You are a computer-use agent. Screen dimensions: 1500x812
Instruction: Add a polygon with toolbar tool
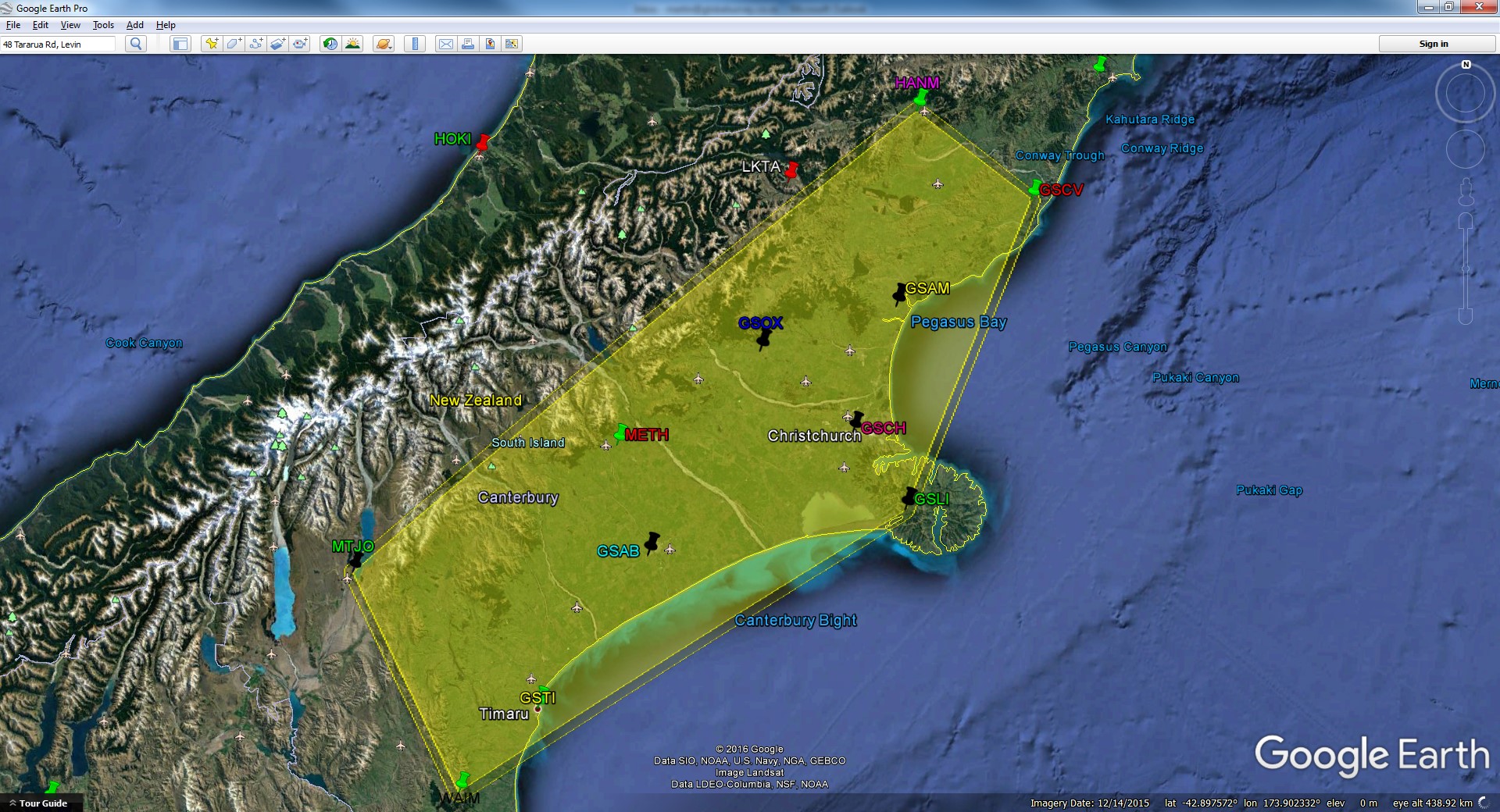[x=234, y=44]
